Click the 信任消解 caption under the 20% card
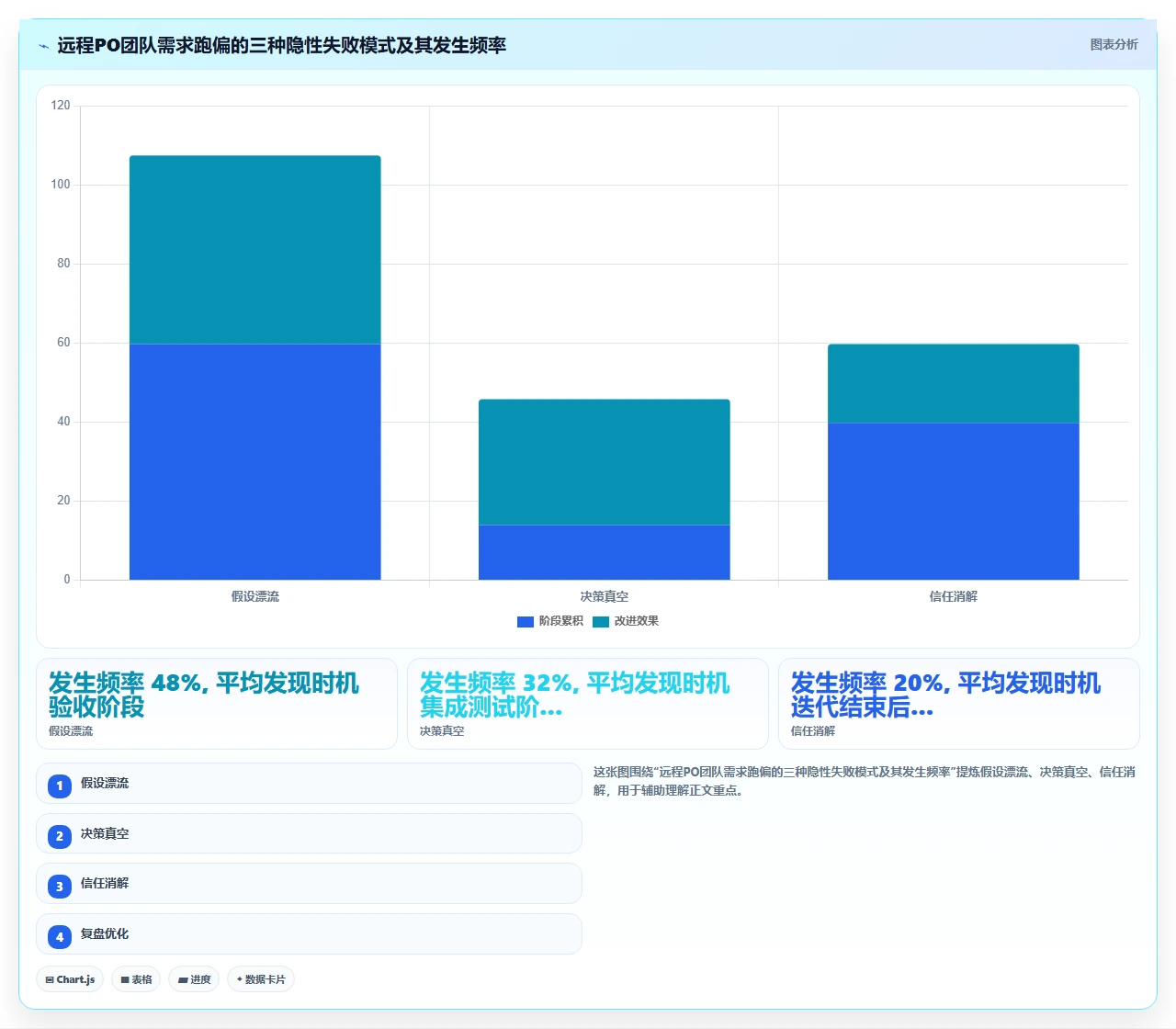This screenshot has height=1029, width=1176. coord(813,731)
